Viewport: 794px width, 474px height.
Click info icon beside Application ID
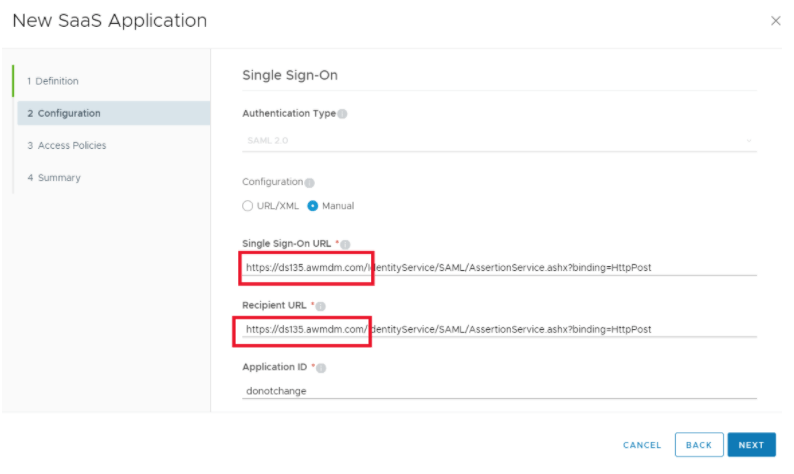322,368
